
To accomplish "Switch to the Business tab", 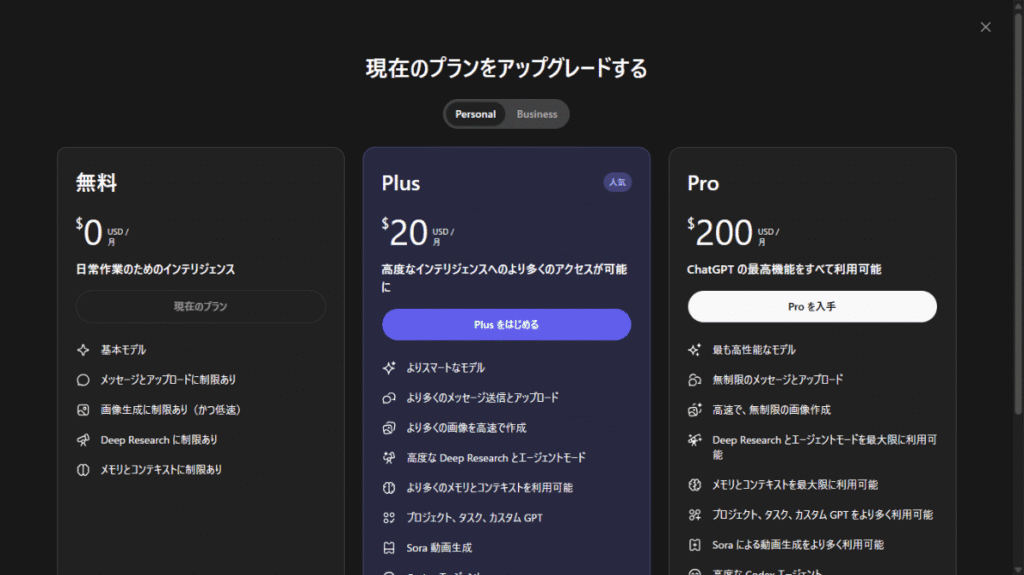I will 537,114.
